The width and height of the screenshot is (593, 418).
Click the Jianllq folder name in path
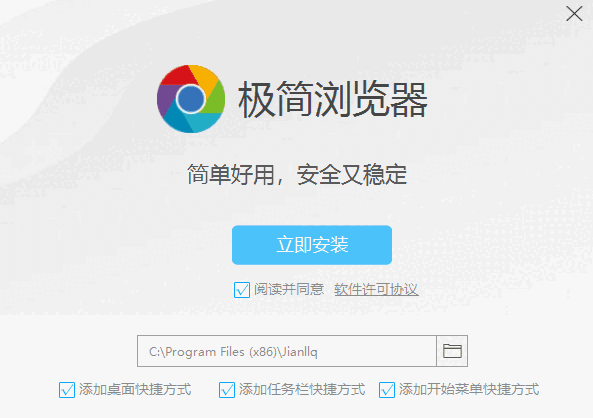point(299,352)
